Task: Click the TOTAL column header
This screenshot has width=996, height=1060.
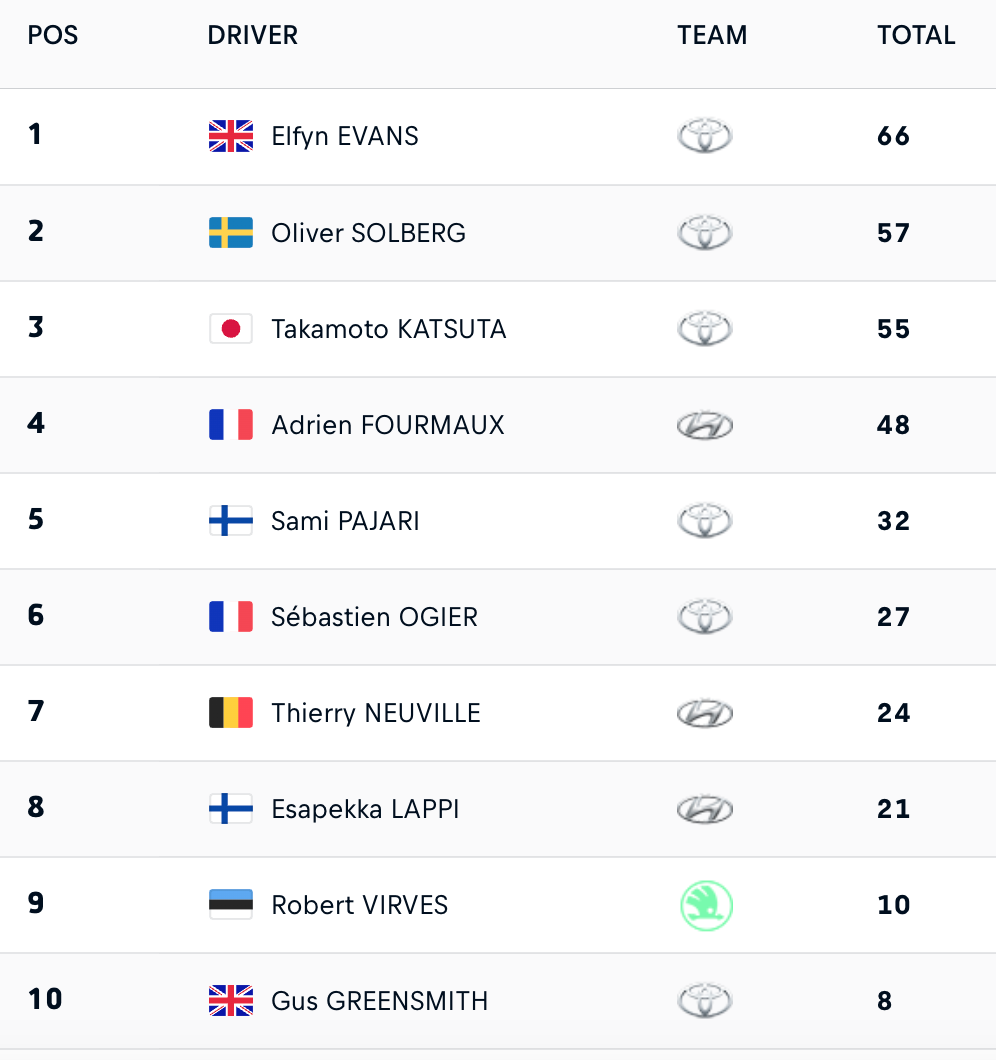Action: [x=916, y=35]
